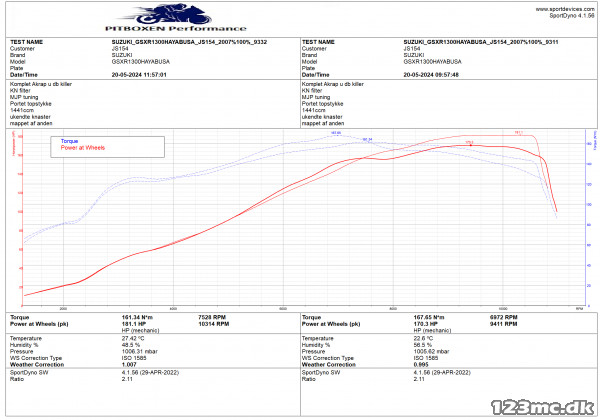This screenshot has width=600, height=420.
Task: Click the 170.3 HP power value
Action: 426,324
